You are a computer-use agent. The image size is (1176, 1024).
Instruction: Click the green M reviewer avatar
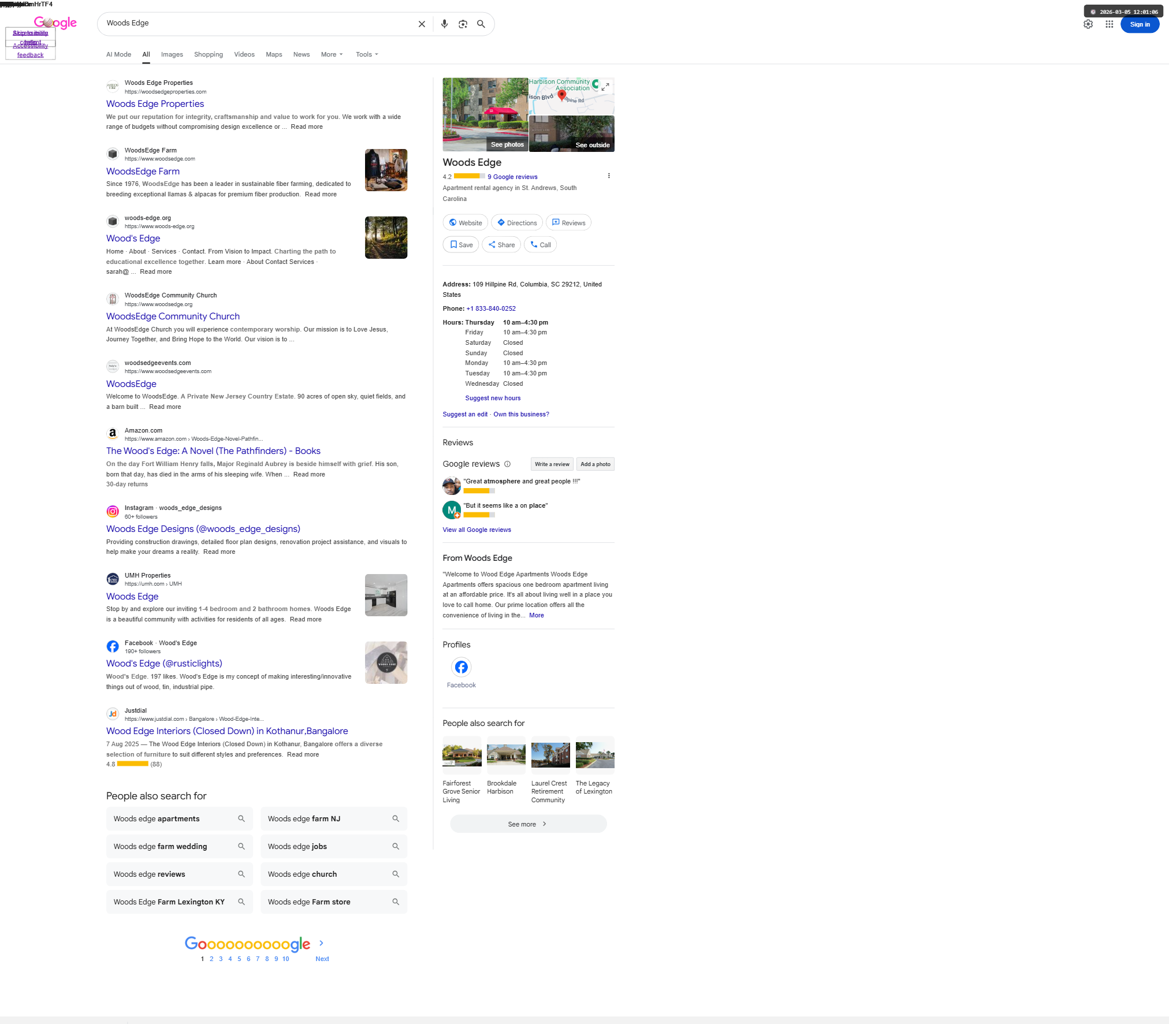452,510
